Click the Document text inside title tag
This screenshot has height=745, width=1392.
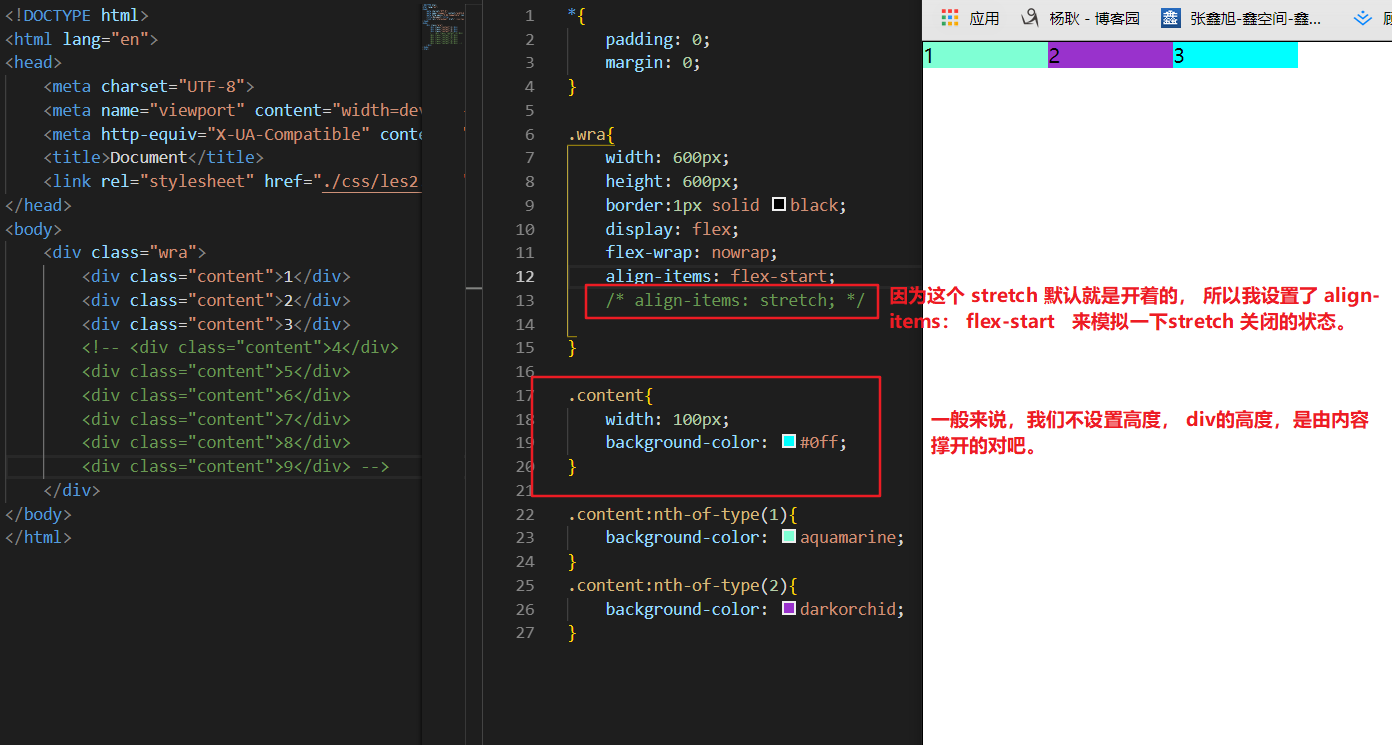click(148, 157)
